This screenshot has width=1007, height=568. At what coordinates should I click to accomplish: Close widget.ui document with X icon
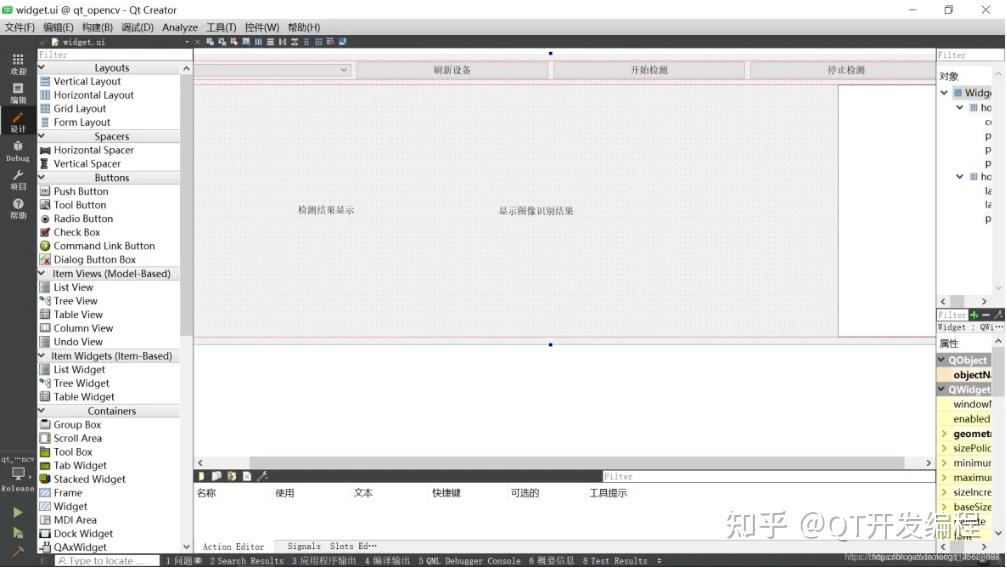197,42
